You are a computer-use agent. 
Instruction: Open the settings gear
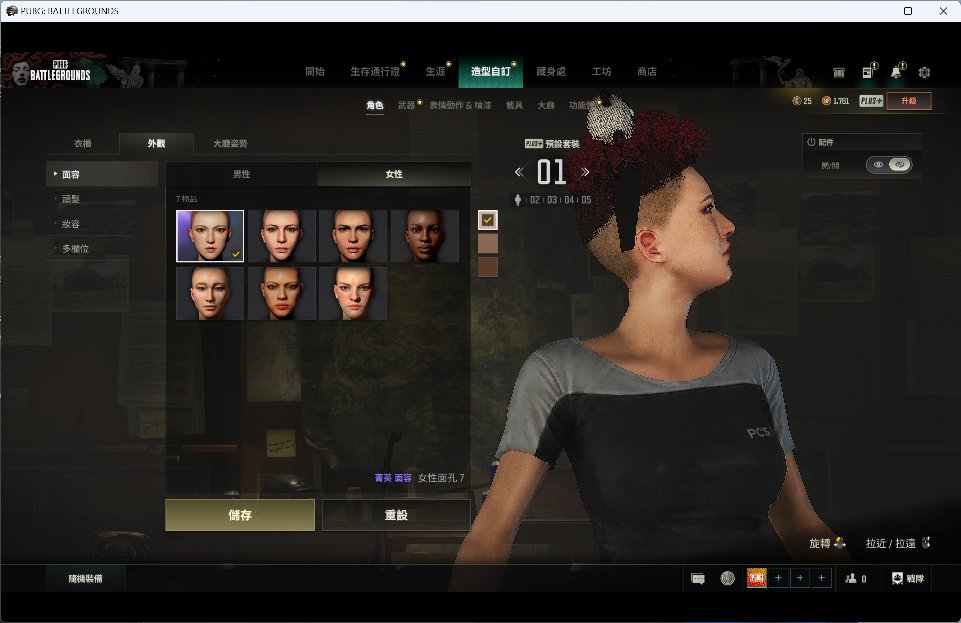pyautogui.click(x=924, y=72)
